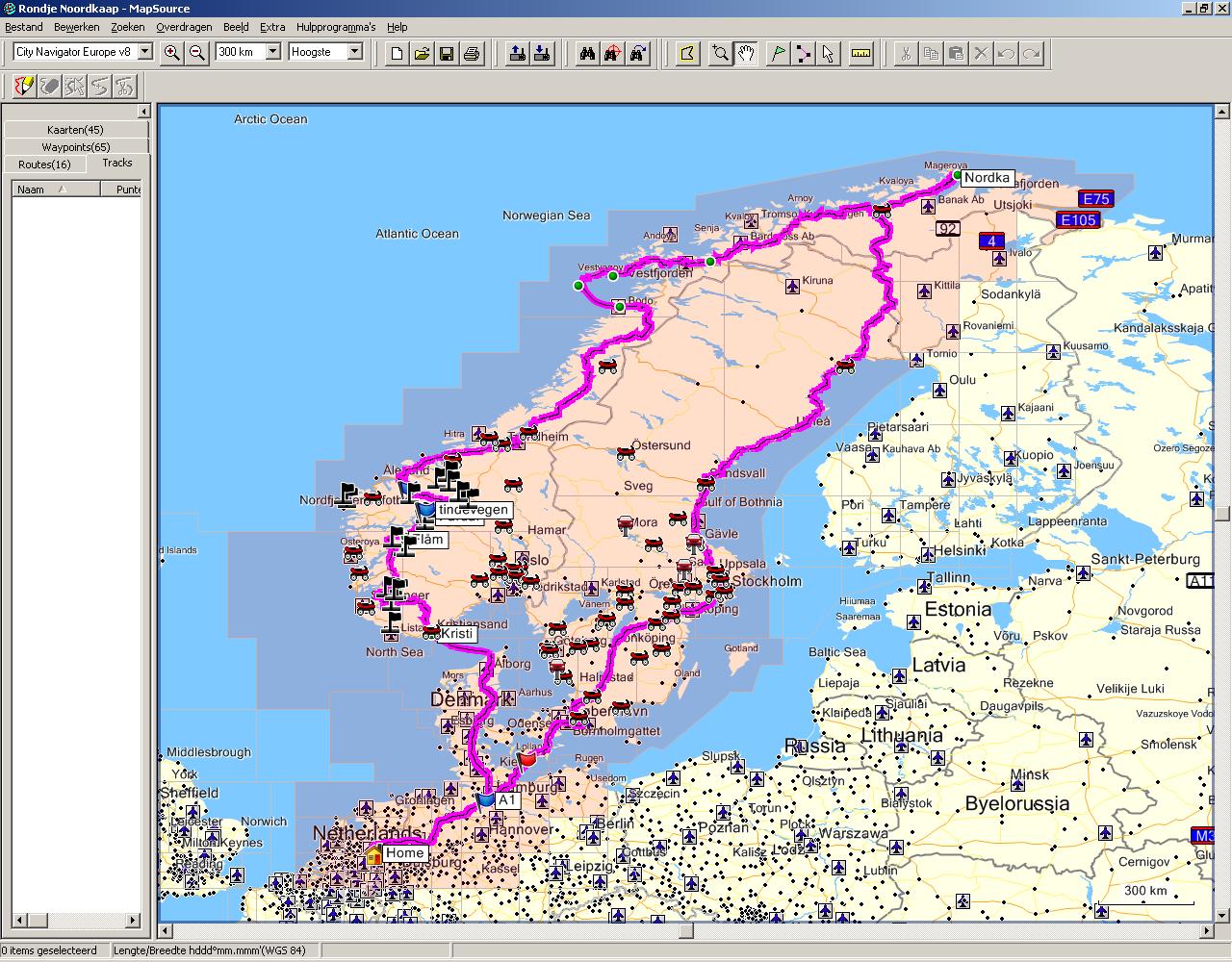This screenshot has width=1232, height=962.
Task: Select the Route tool
Action: (803, 53)
